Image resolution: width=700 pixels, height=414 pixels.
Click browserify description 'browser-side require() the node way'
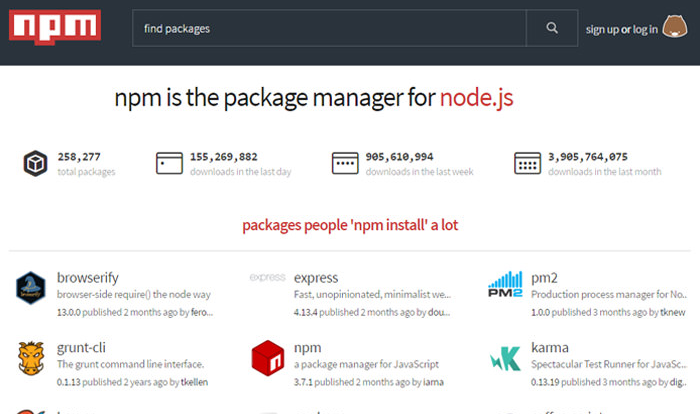(x=133, y=295)
